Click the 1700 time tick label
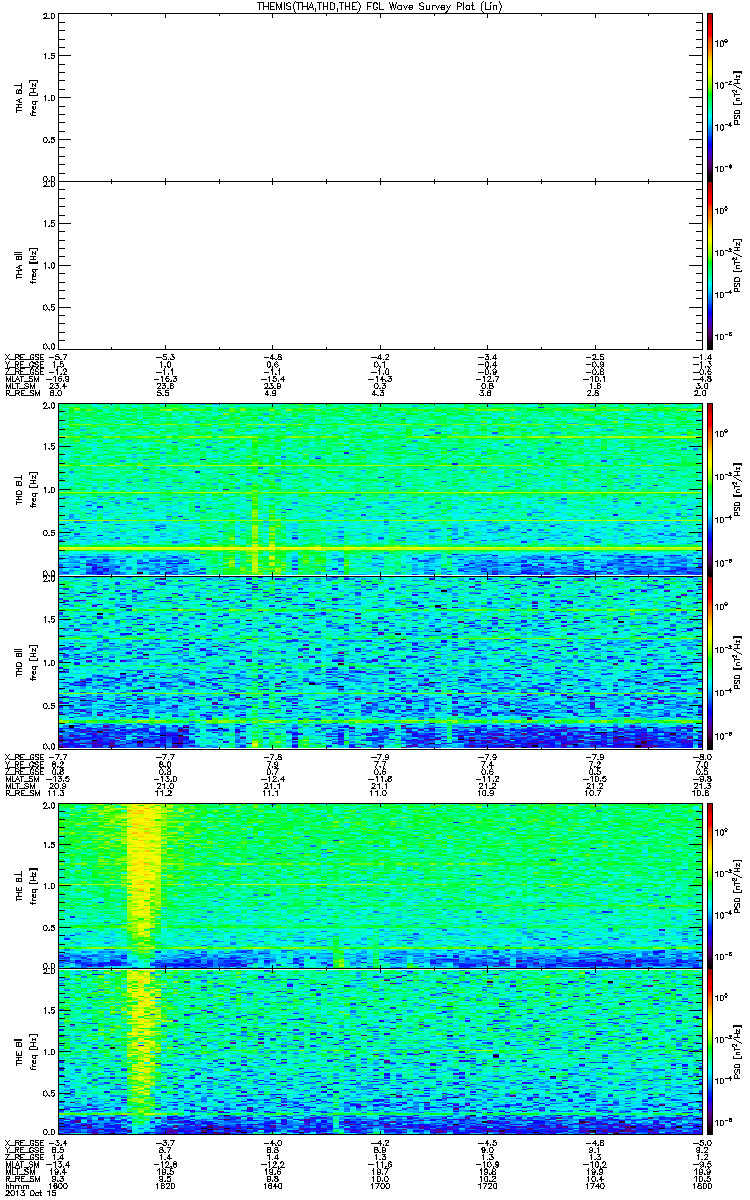 [379, 1186]
